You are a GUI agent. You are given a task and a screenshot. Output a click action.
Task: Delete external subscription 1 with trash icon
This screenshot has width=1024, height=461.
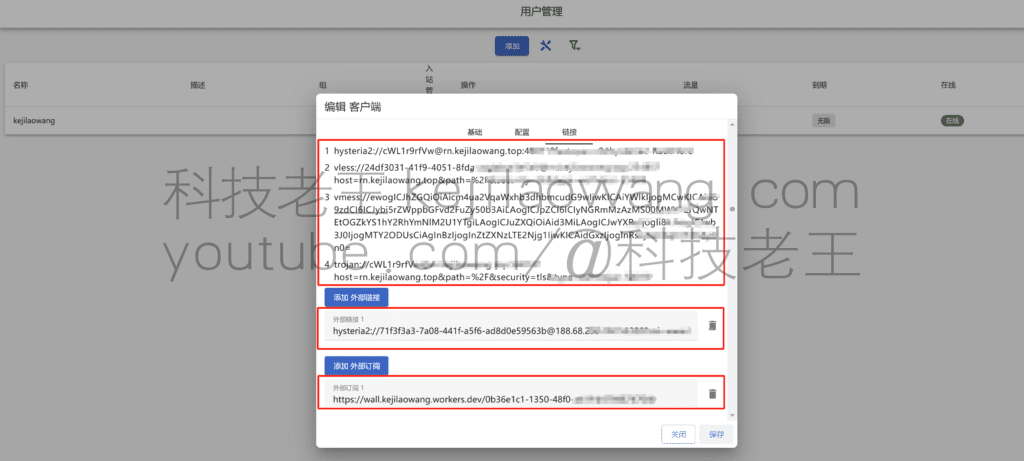[712, 394]
